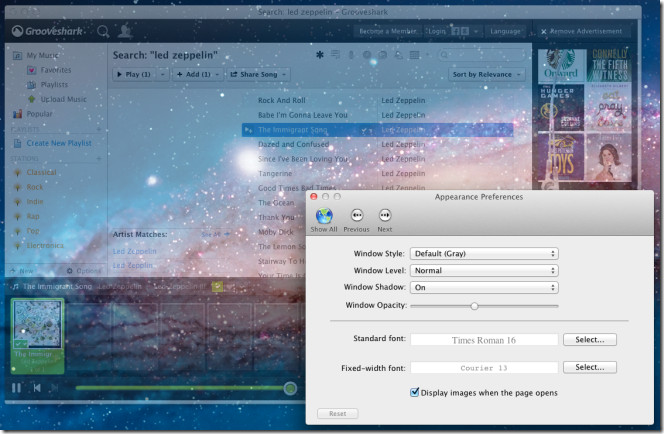This screenshot has height=434, width=664.
Task: Click next track button in player
Action: pos(54,388)
